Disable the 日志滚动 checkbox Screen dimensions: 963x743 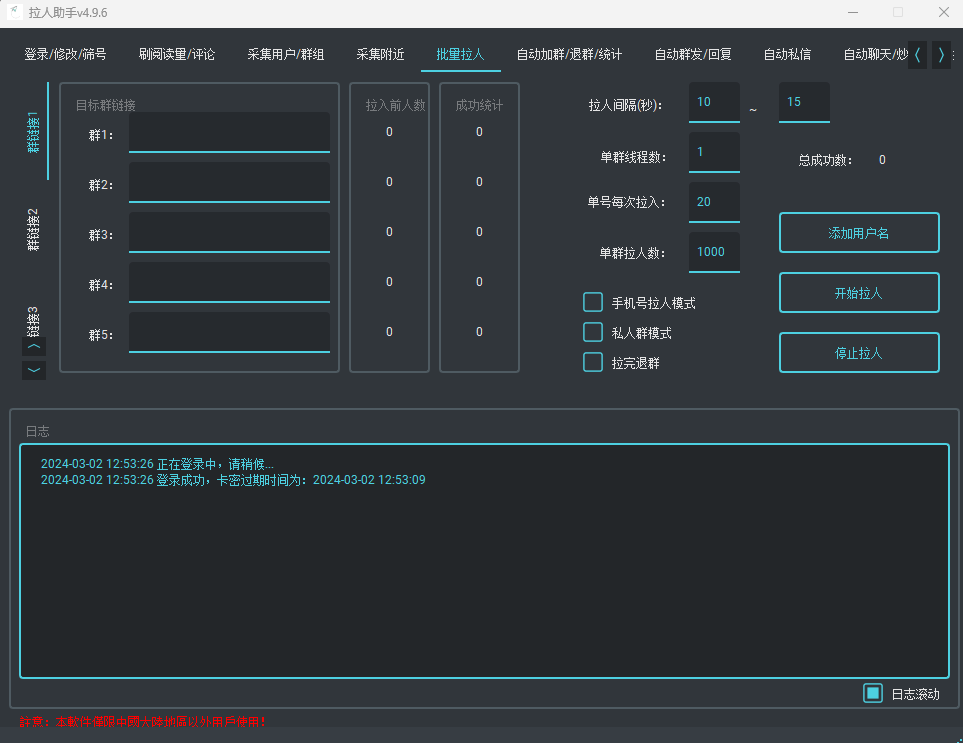point(873,693)
